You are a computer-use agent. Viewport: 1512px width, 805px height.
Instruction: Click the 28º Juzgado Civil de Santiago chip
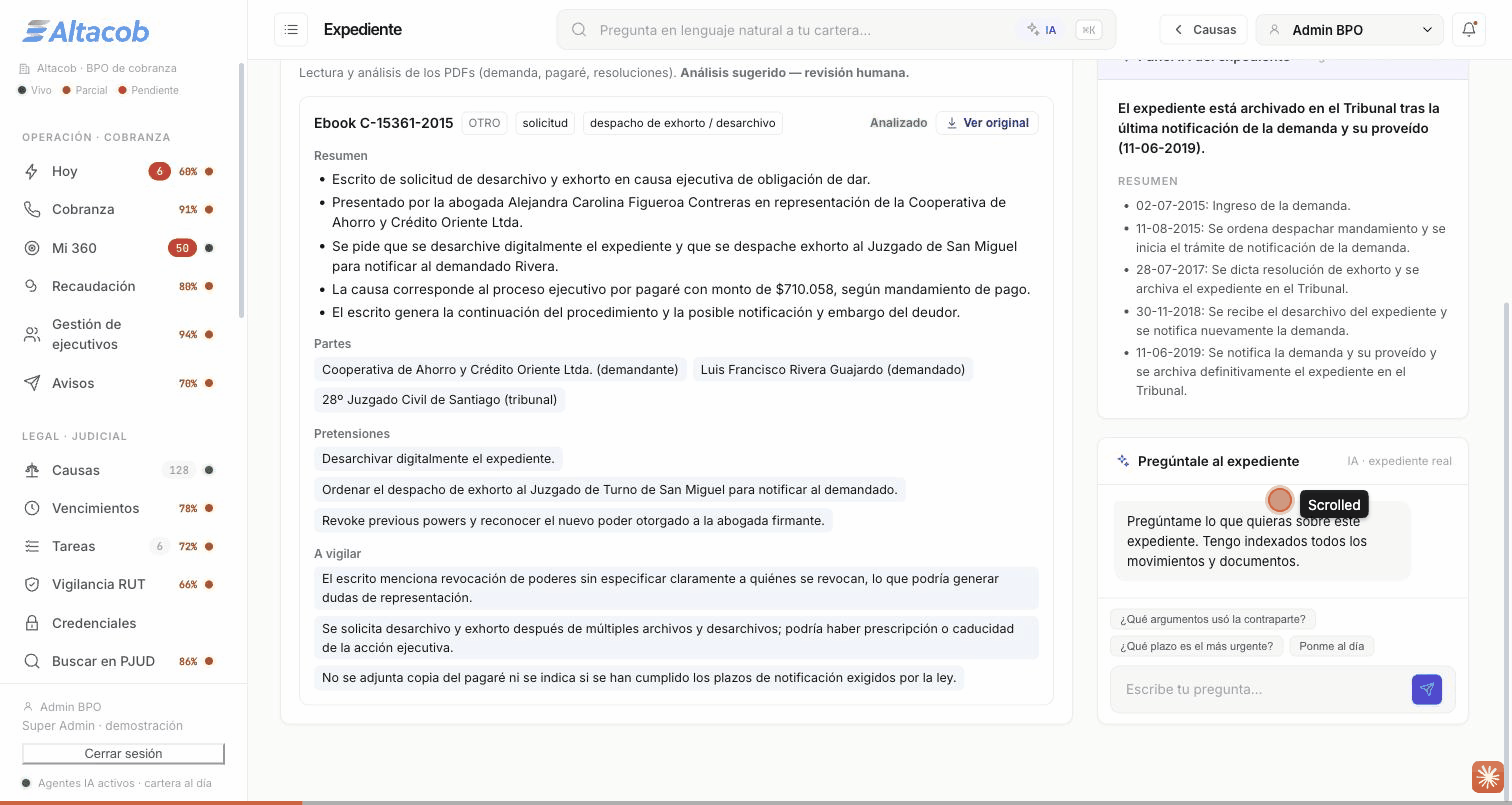pos(439,400)
